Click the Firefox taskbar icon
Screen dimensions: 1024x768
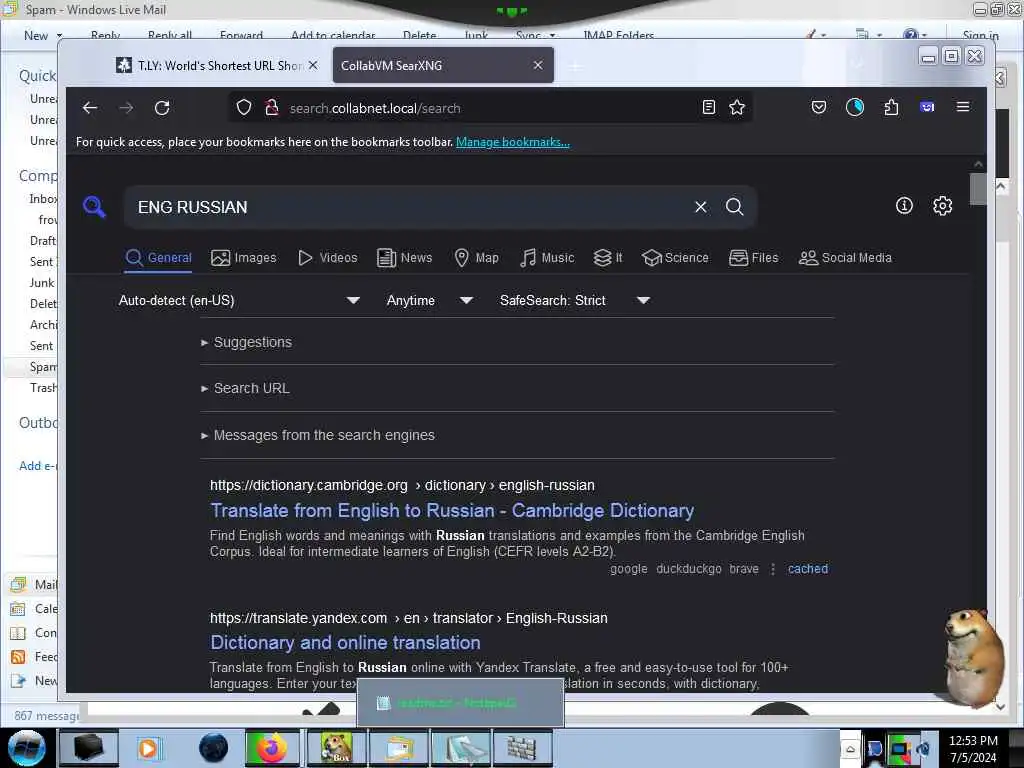coord(272,748)
